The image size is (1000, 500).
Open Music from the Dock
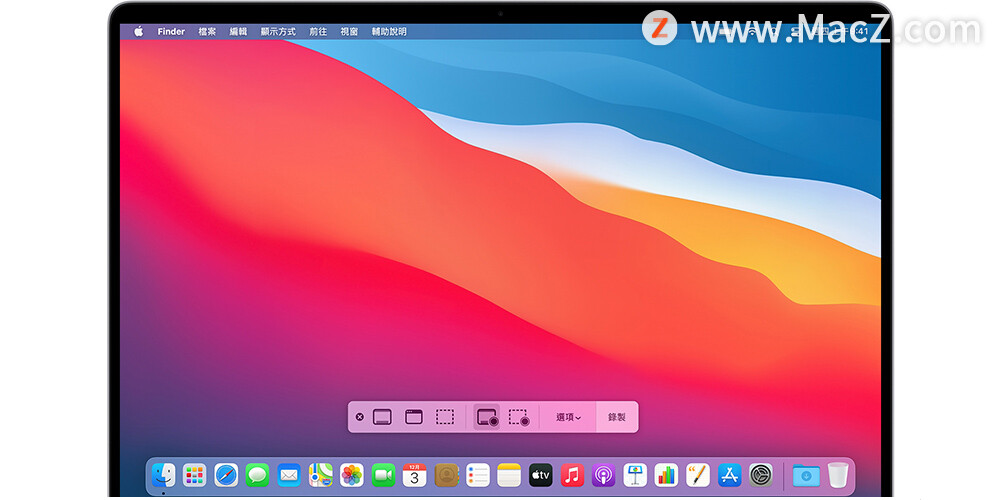[x=572, y=475]
